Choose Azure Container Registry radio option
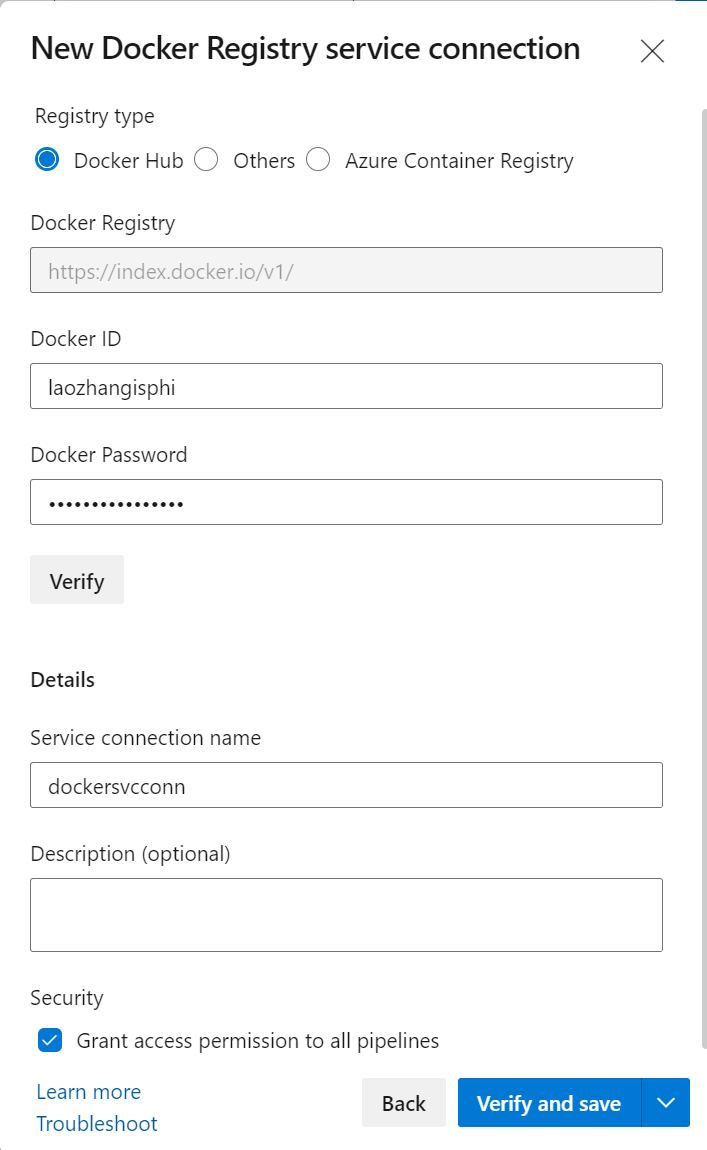The width and height of the screenshot is (707, 1150). click(x=318, y=160)
